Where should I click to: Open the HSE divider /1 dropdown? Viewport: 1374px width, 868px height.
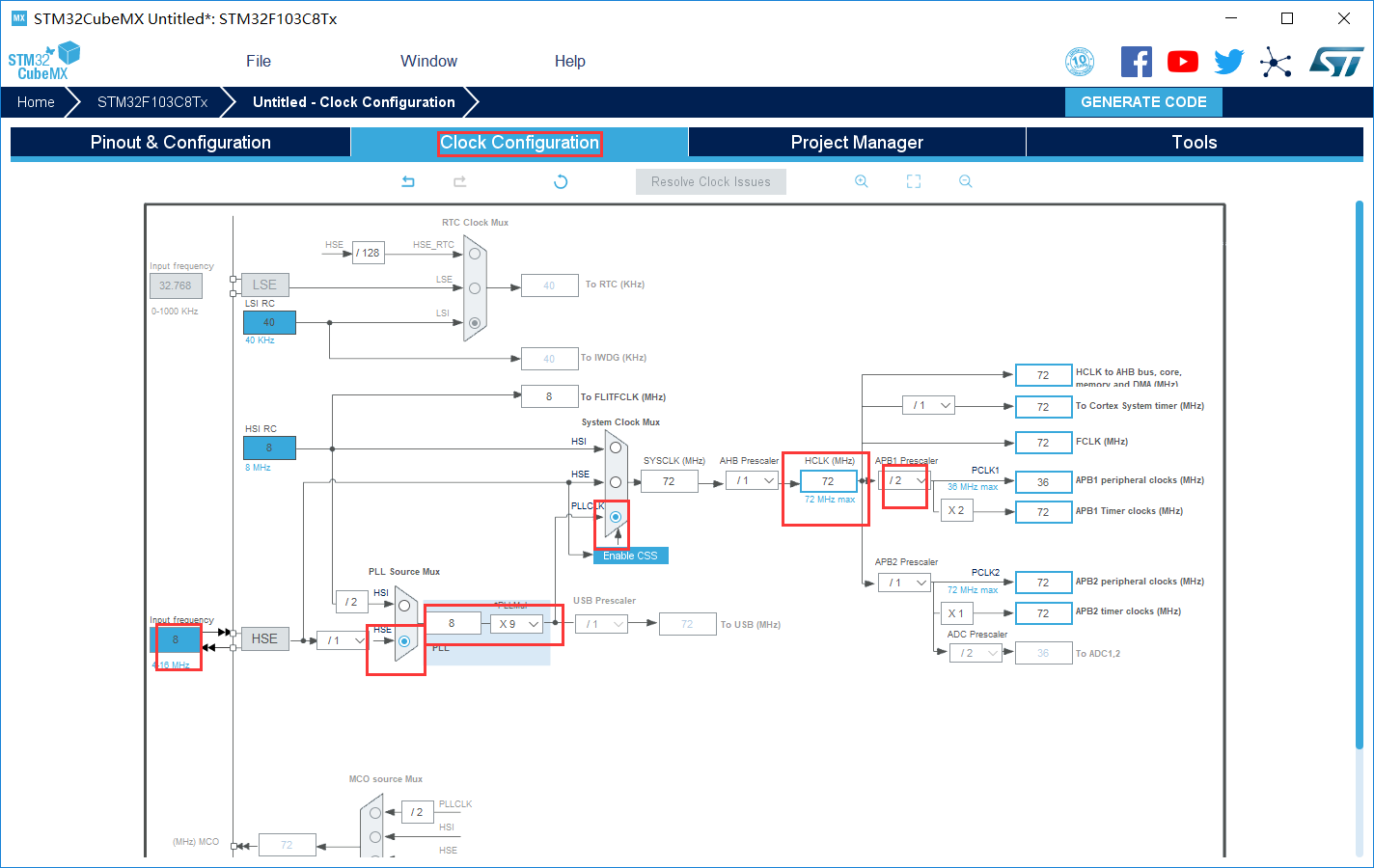click(343, 640)
